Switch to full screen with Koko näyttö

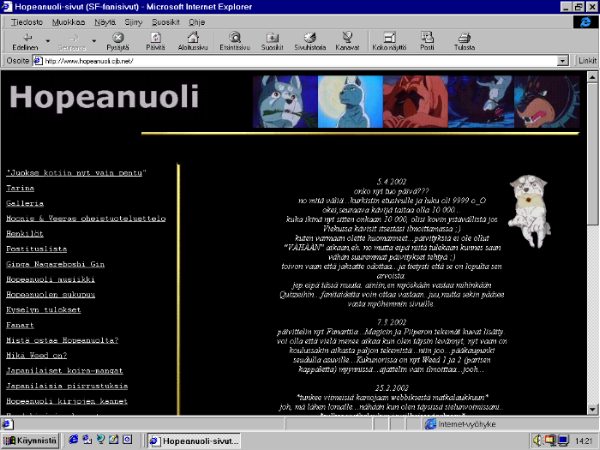point(390,40)
